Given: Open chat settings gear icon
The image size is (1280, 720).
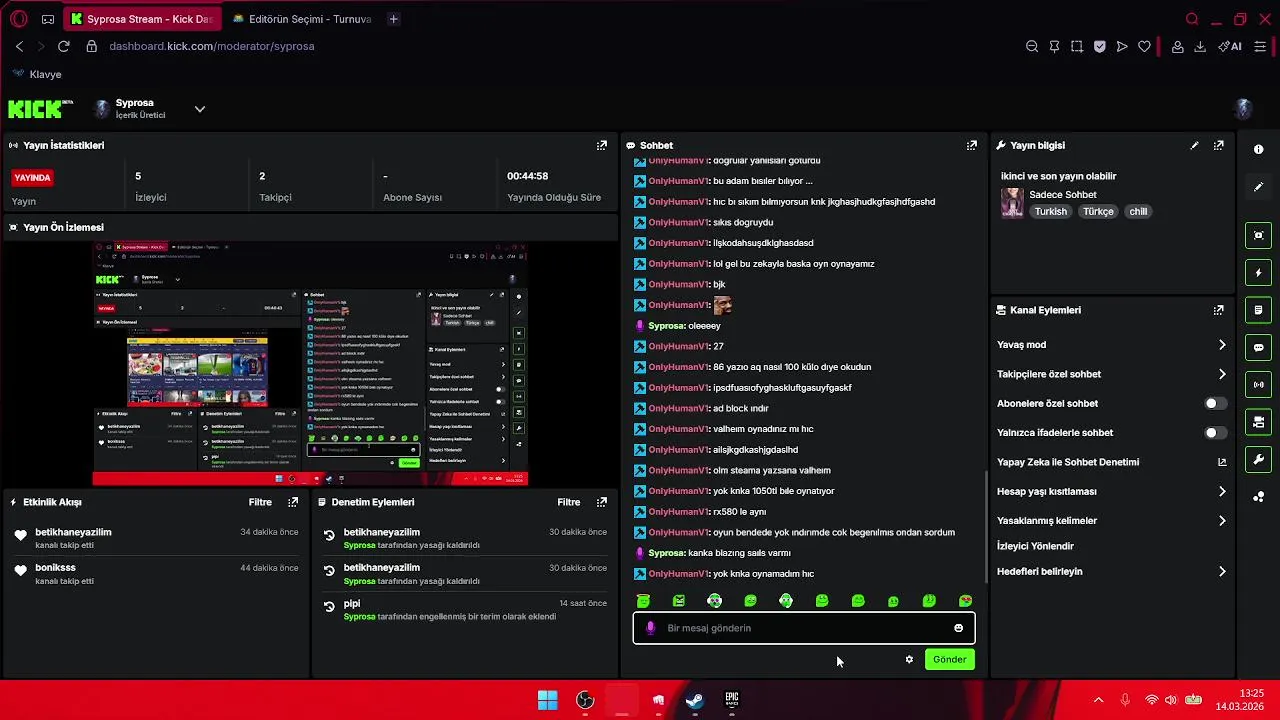Looking at the screenshot, I should tap(909, 659).
